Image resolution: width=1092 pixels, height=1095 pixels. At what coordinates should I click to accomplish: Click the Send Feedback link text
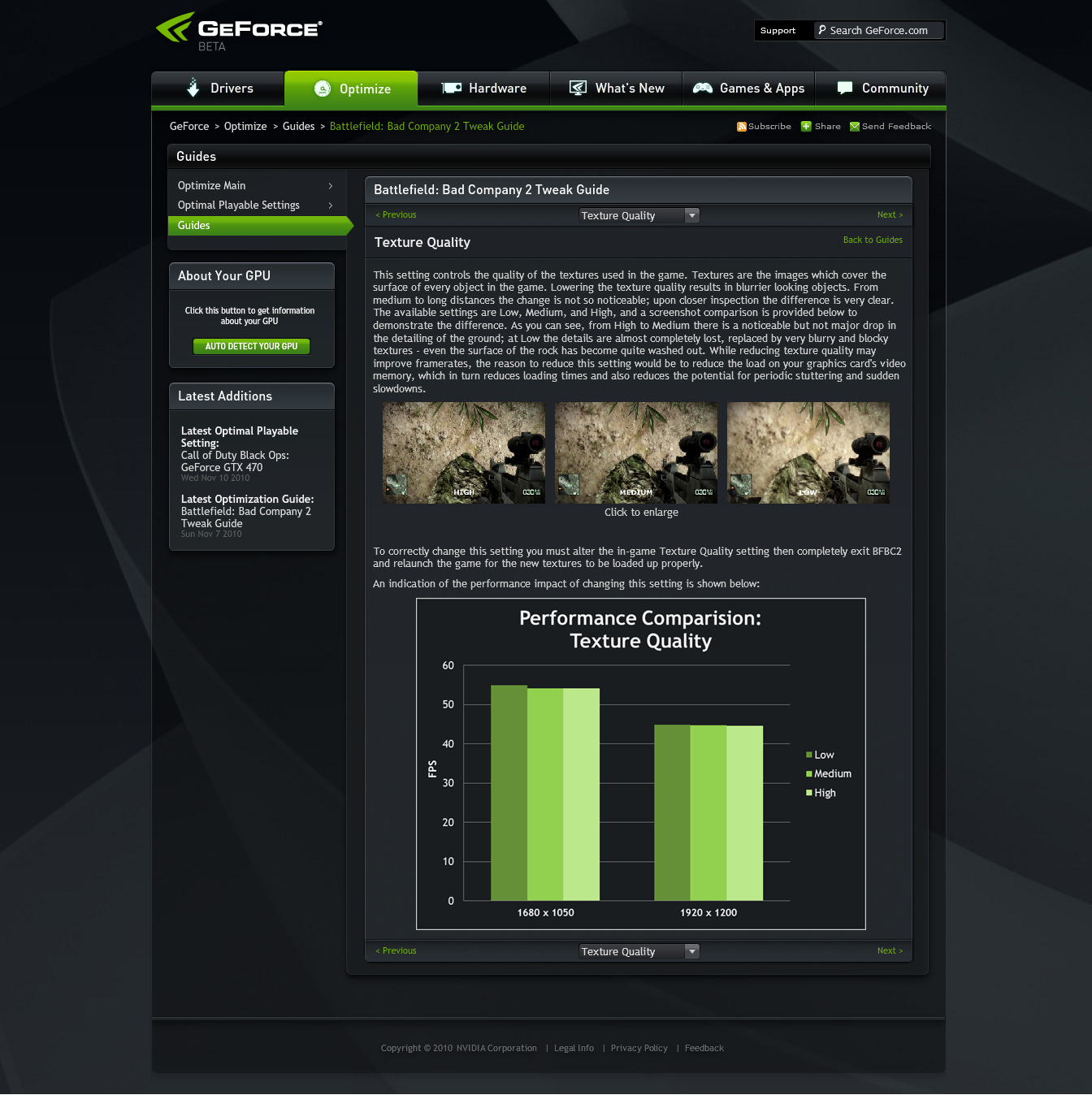click(x=896, y=127)
